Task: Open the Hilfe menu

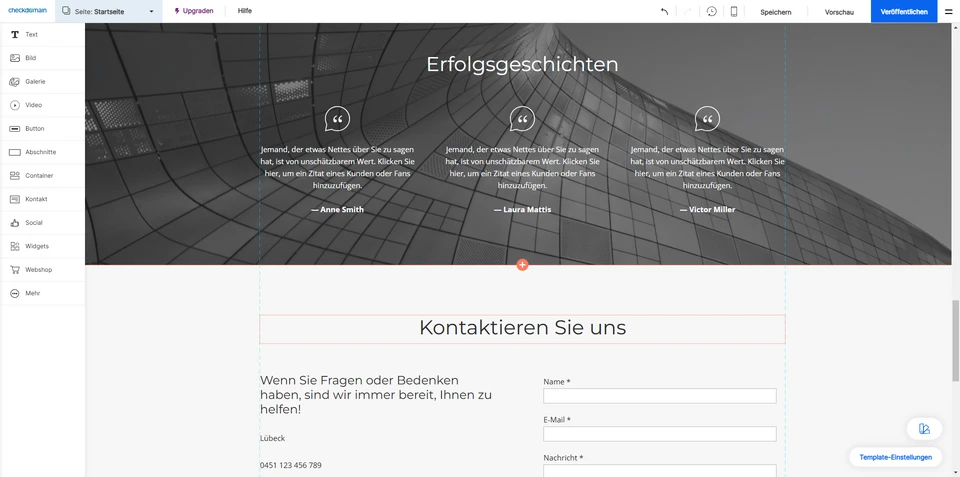Action: tap(245, 11)
